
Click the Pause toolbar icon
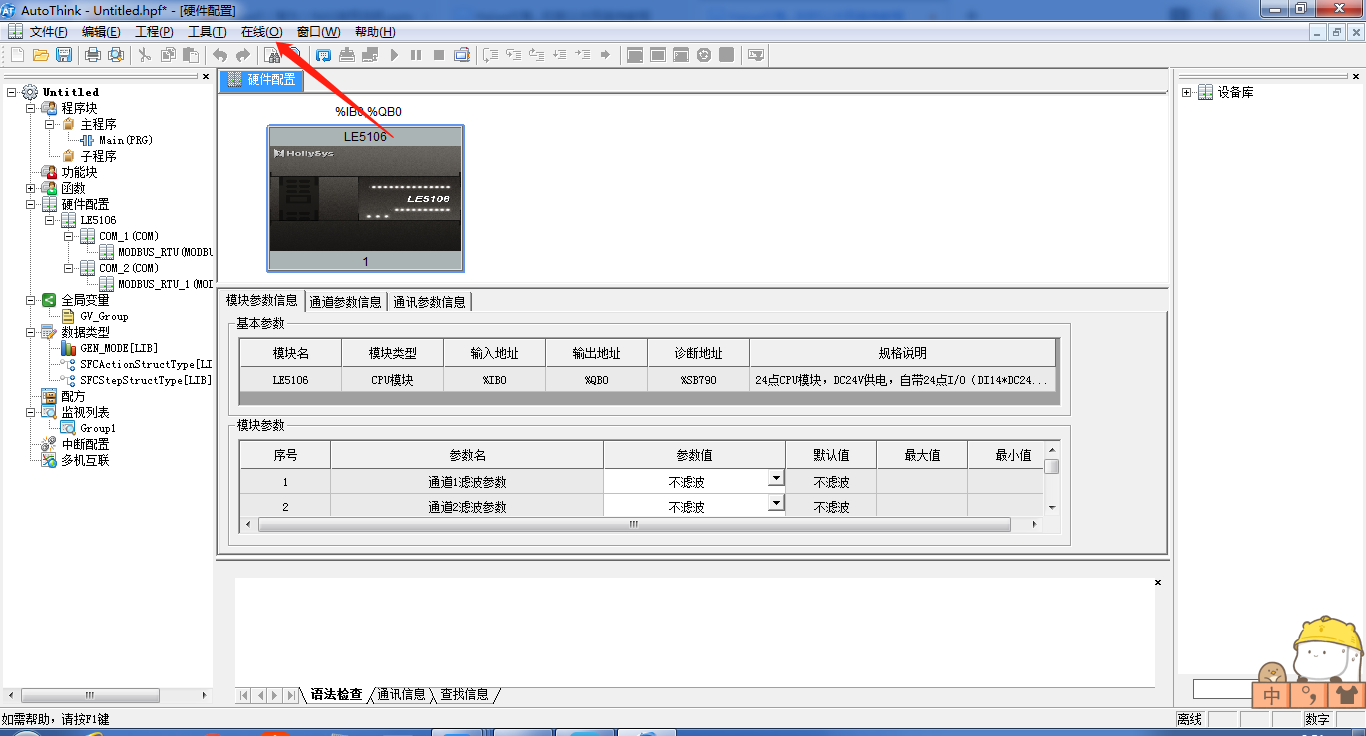click(416, 55)
